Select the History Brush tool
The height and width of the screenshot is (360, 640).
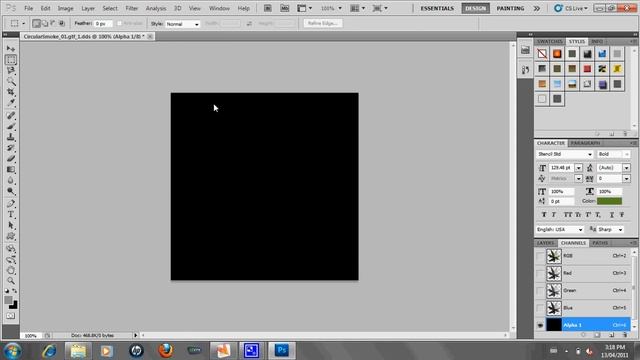[x=11, y=148]
